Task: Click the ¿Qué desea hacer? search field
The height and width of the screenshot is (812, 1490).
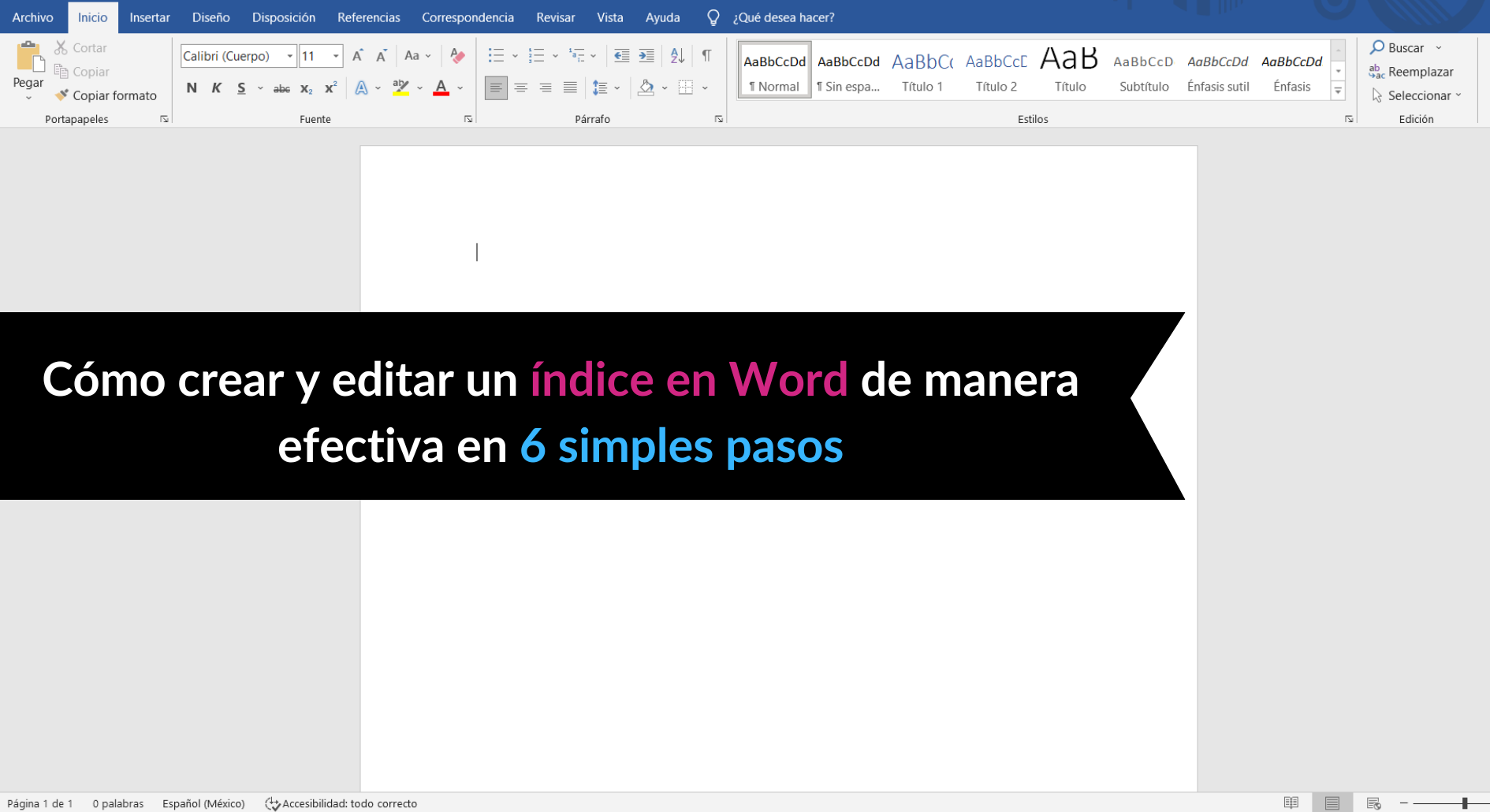Action: tap(783, 17)
